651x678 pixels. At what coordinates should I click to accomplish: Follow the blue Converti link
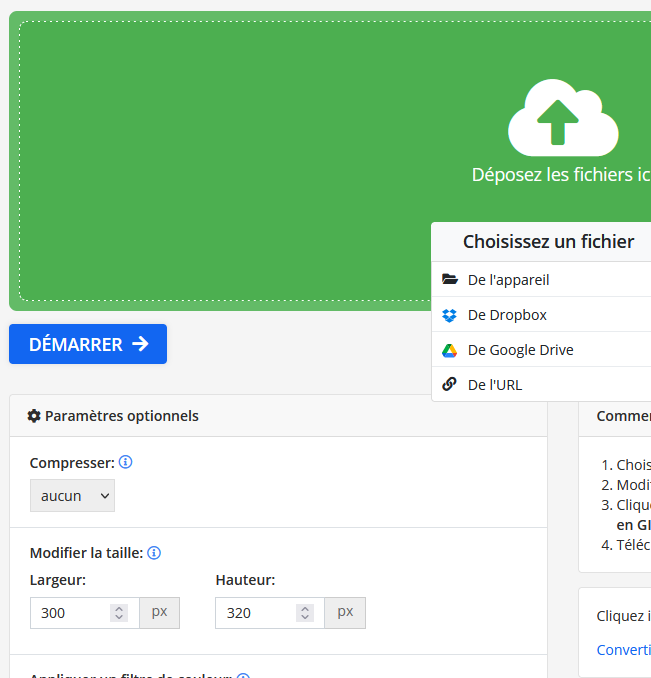coord(623,650)
